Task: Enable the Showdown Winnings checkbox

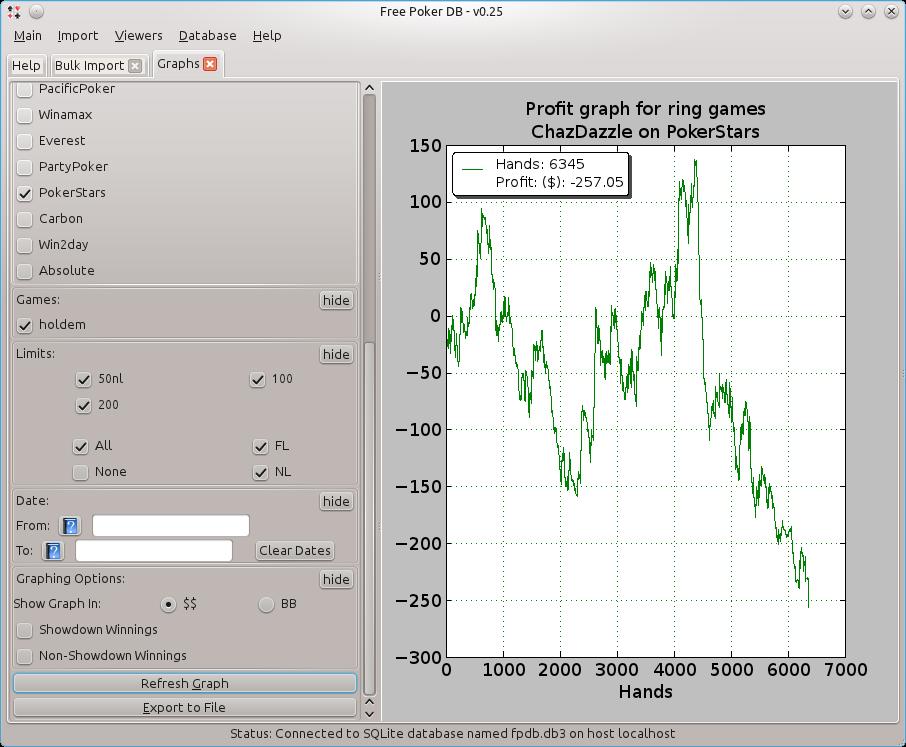Action: click(x=25, y=630)
